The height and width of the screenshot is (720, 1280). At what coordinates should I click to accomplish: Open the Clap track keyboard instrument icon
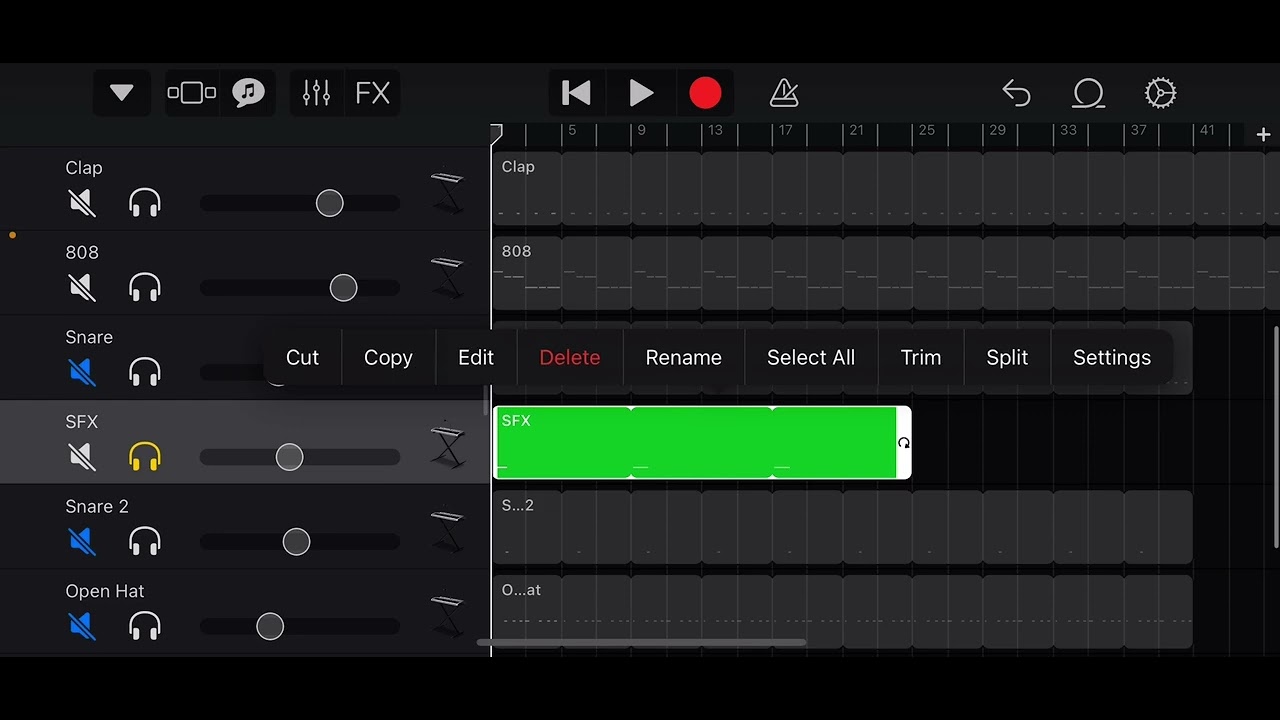tap(447, 191)
